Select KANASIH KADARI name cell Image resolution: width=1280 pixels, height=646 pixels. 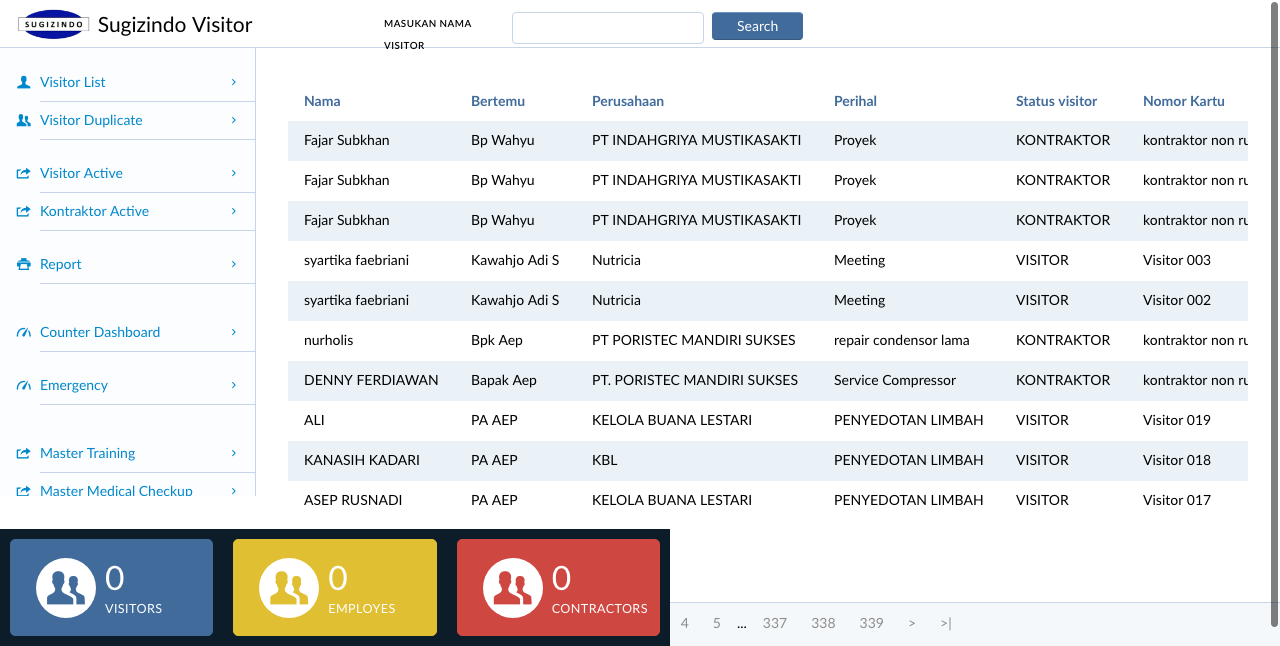[362, 460]
